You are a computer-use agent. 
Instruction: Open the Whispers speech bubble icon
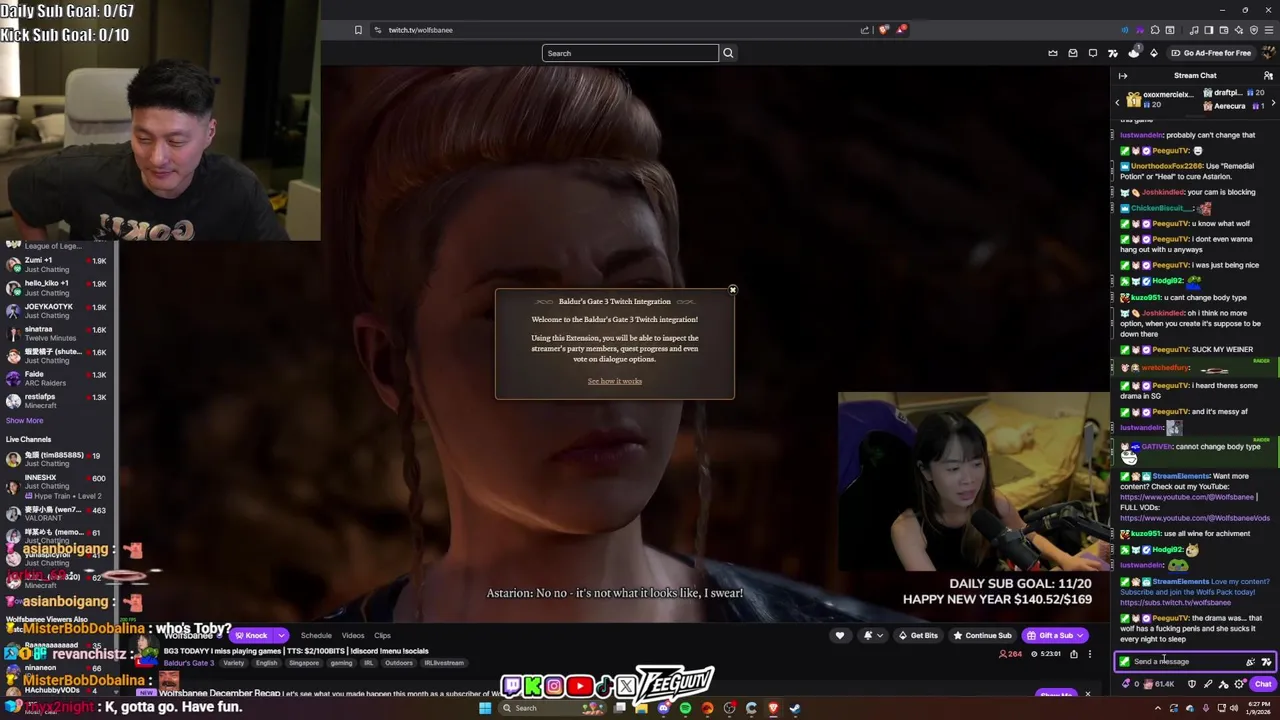[1093, 53]
